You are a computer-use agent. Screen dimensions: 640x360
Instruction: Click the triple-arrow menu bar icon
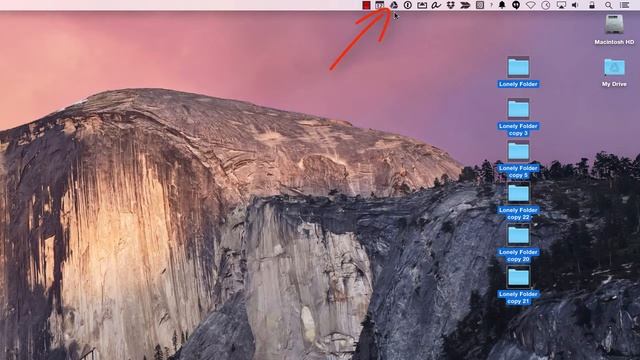(465, 5)
